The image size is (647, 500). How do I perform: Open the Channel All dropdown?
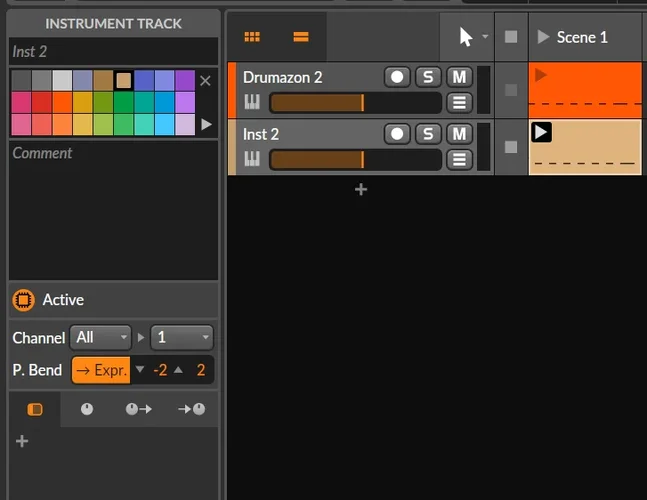101,338
